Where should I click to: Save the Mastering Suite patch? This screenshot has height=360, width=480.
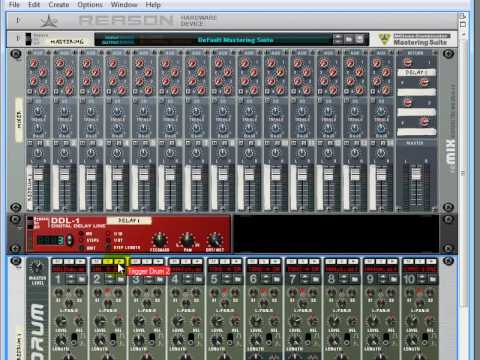pyautogui.click(x=359, y=39)
